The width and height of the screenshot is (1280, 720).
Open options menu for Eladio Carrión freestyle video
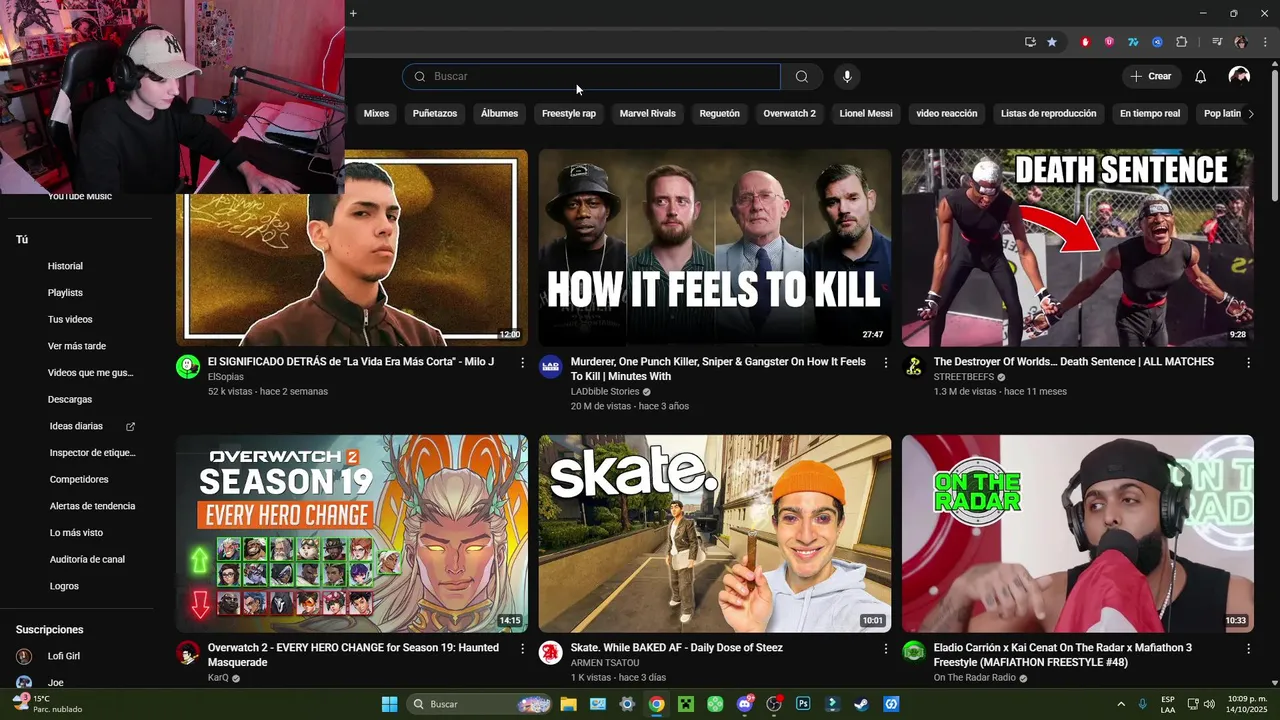click(x=1248, y=649)
